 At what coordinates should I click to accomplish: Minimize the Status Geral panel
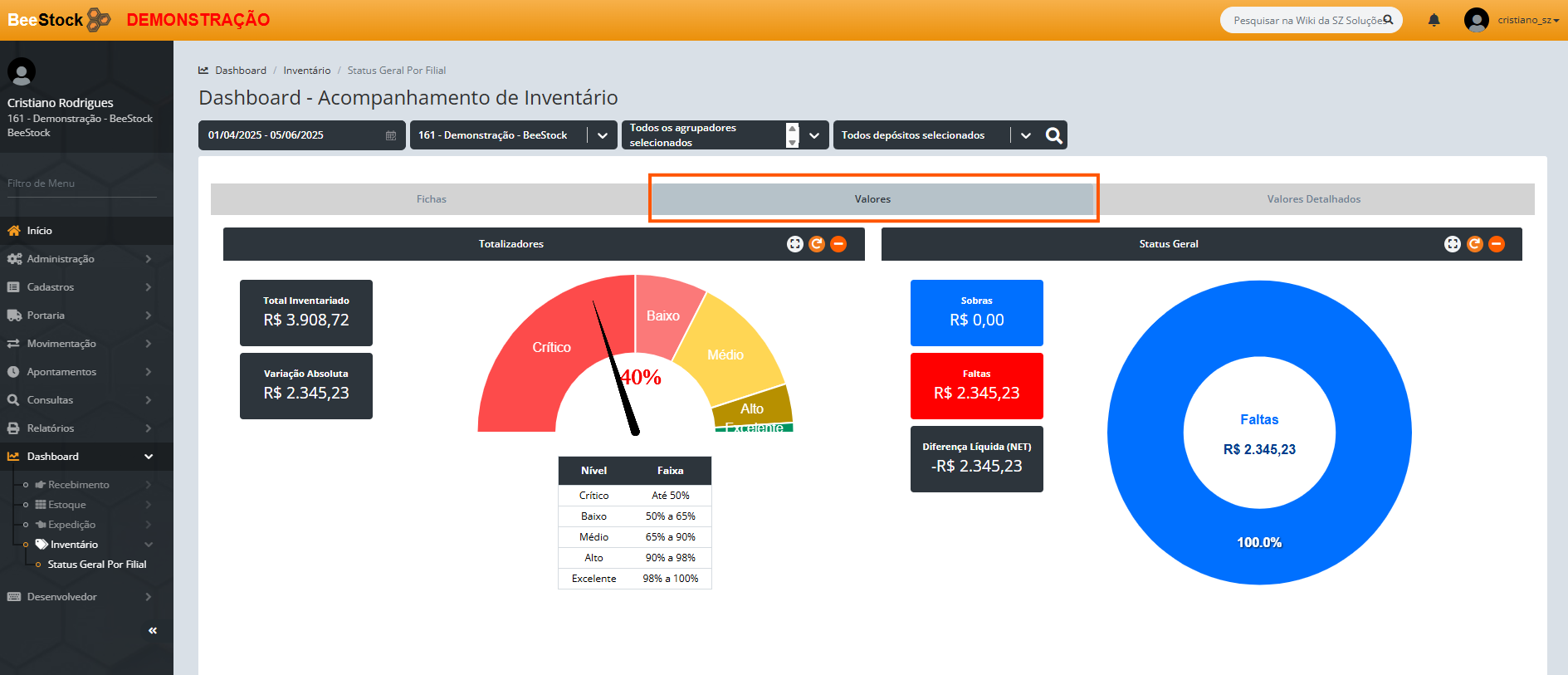tap(1497, 244)
